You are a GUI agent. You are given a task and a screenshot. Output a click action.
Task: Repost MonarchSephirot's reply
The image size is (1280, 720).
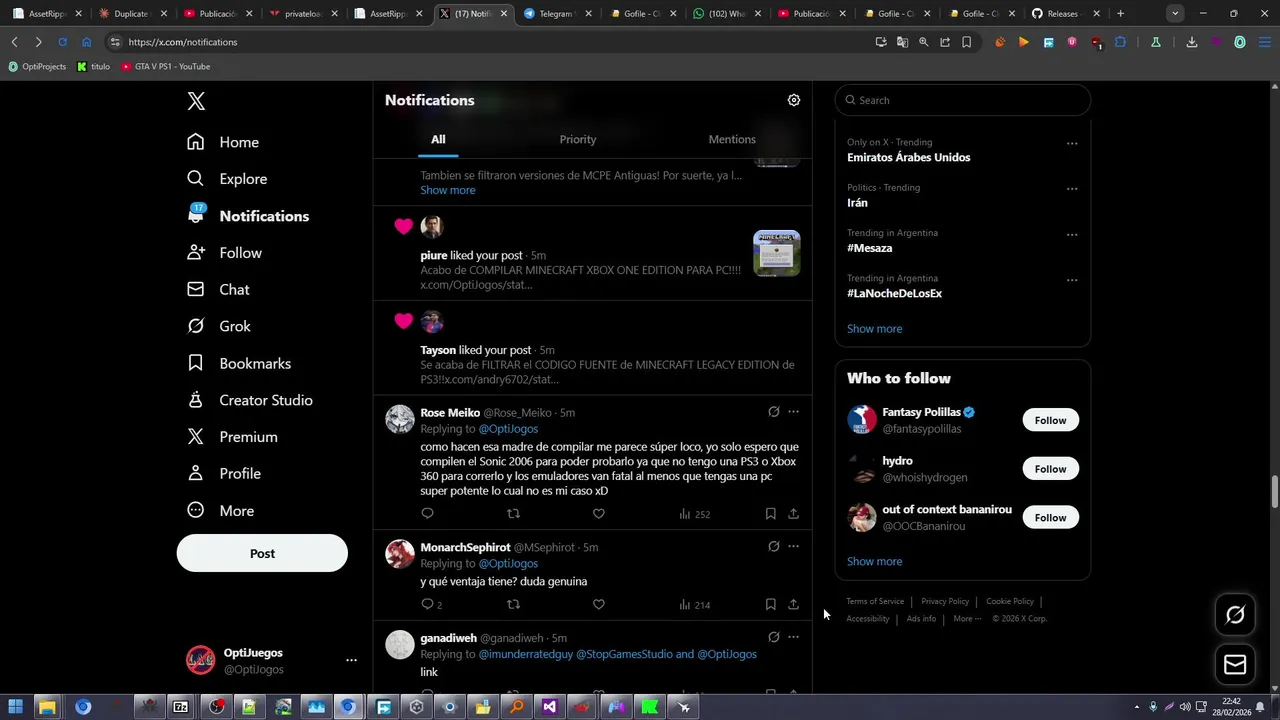(x=513, y=604)
